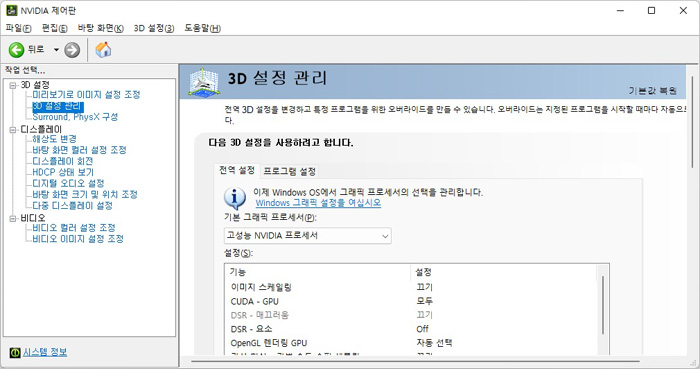Click the green Back arrow icon
Viewport: 700px width, 369px height.
[17, 50]
